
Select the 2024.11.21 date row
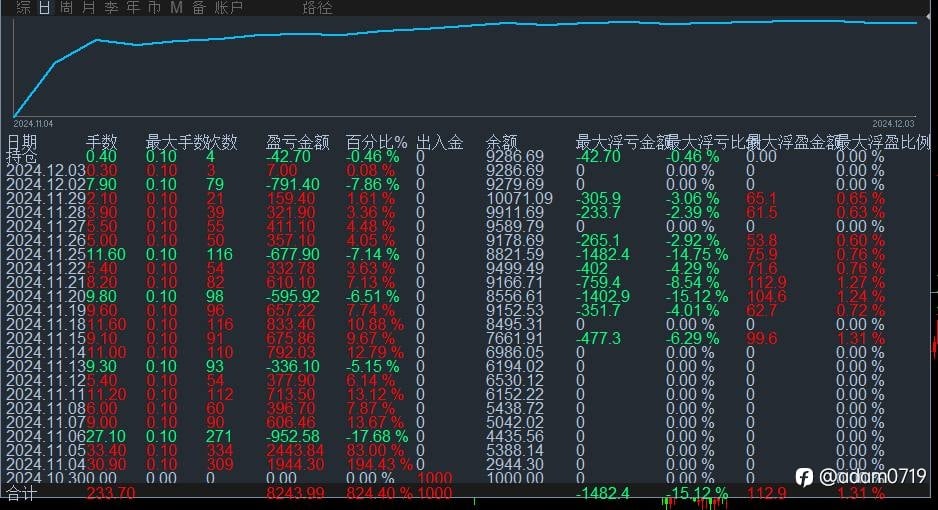[x=46, y=282]
